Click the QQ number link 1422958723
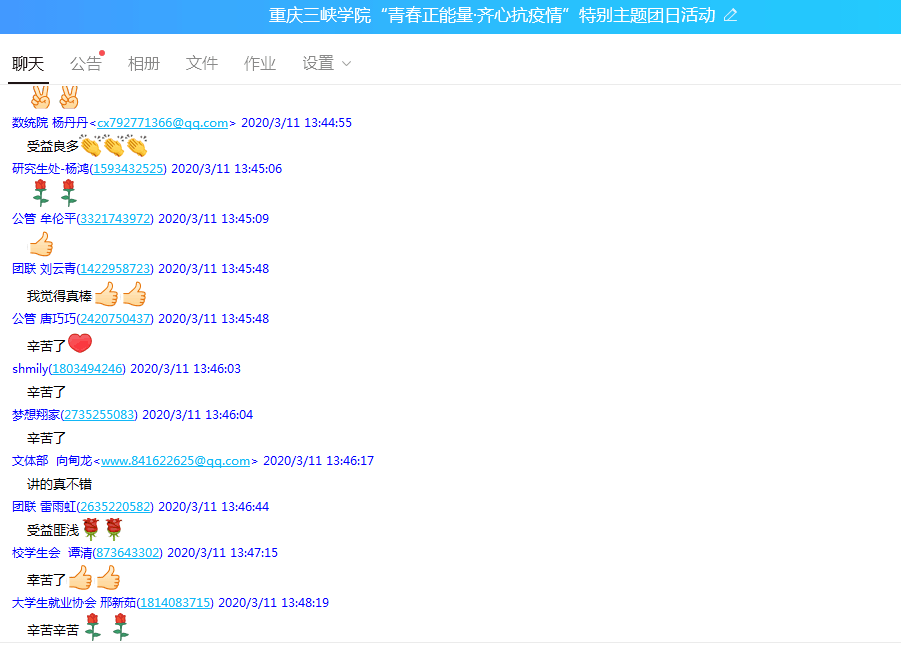 pyautogui.click(x=115, y=269)
